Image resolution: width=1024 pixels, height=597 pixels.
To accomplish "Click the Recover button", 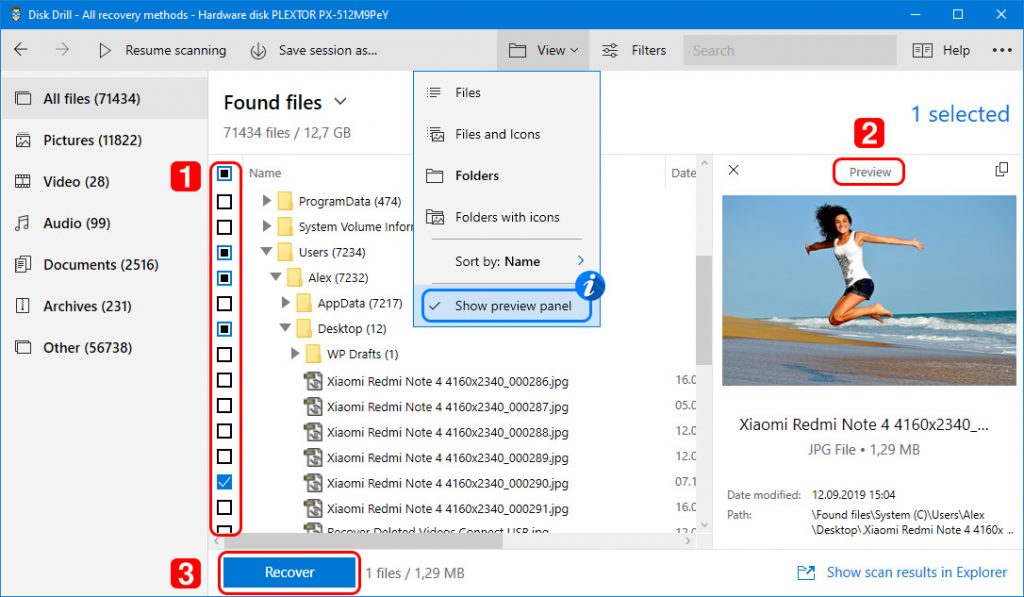I will 289,572.
